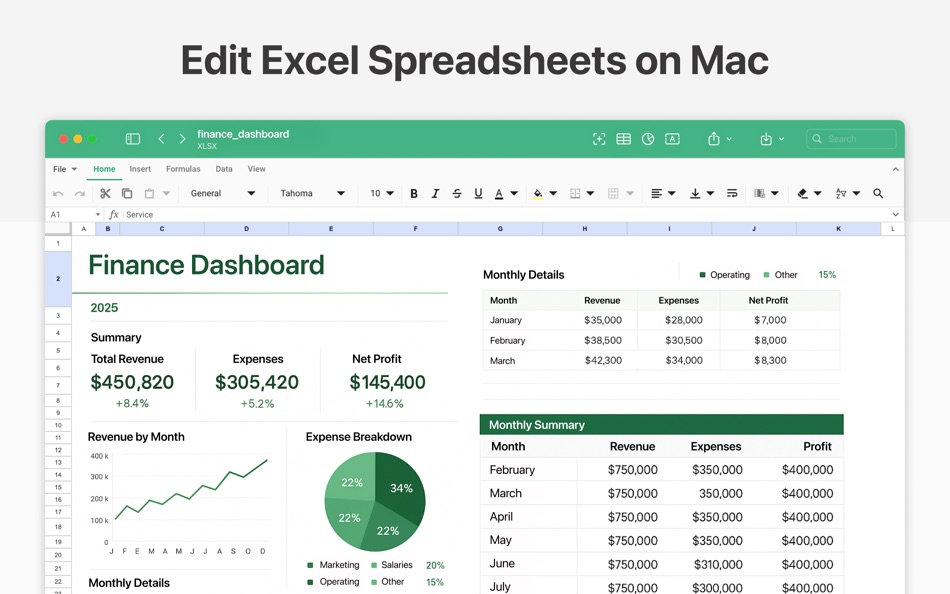Image resolution: width=950 pixels, height=594 pixels.
Task: Open the font size dropdown showing 10
Action: click(380, 193)
